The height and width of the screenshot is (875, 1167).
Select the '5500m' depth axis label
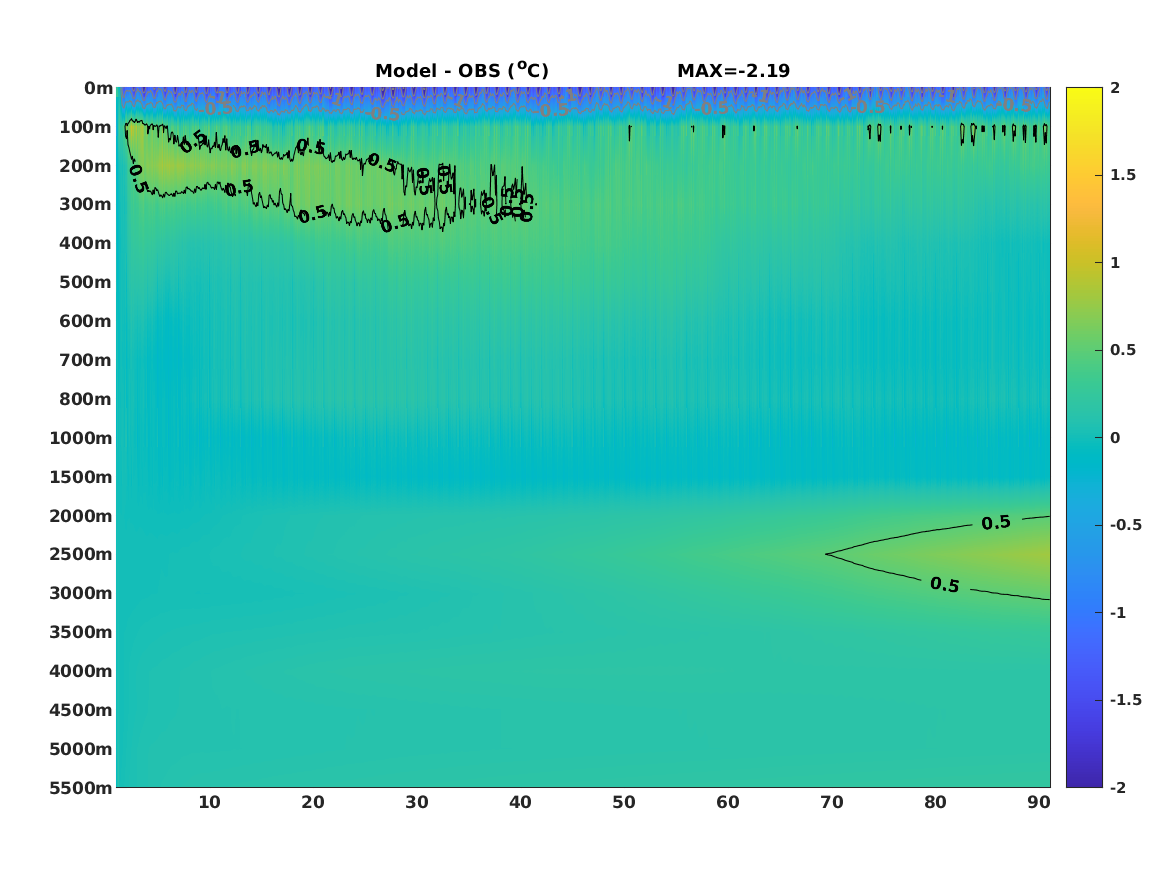point(81,788)
